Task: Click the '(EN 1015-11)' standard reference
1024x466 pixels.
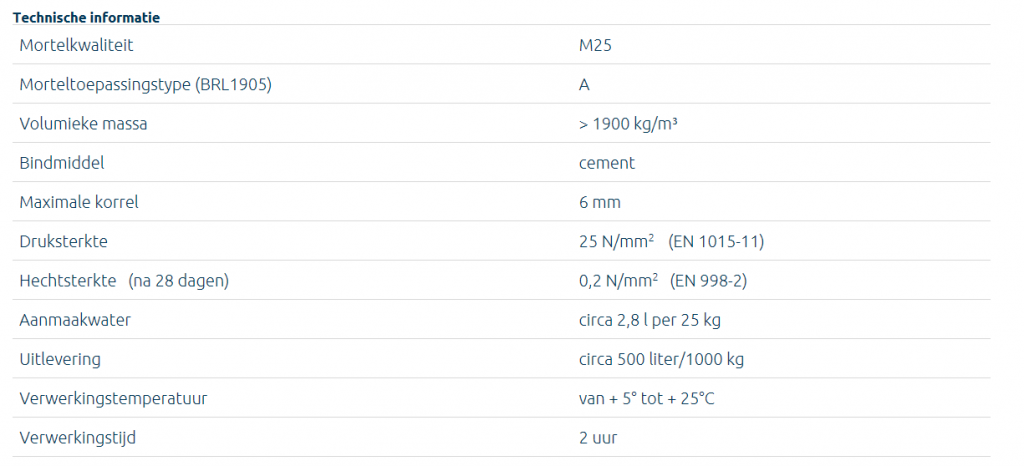Action: click(716, 242)
